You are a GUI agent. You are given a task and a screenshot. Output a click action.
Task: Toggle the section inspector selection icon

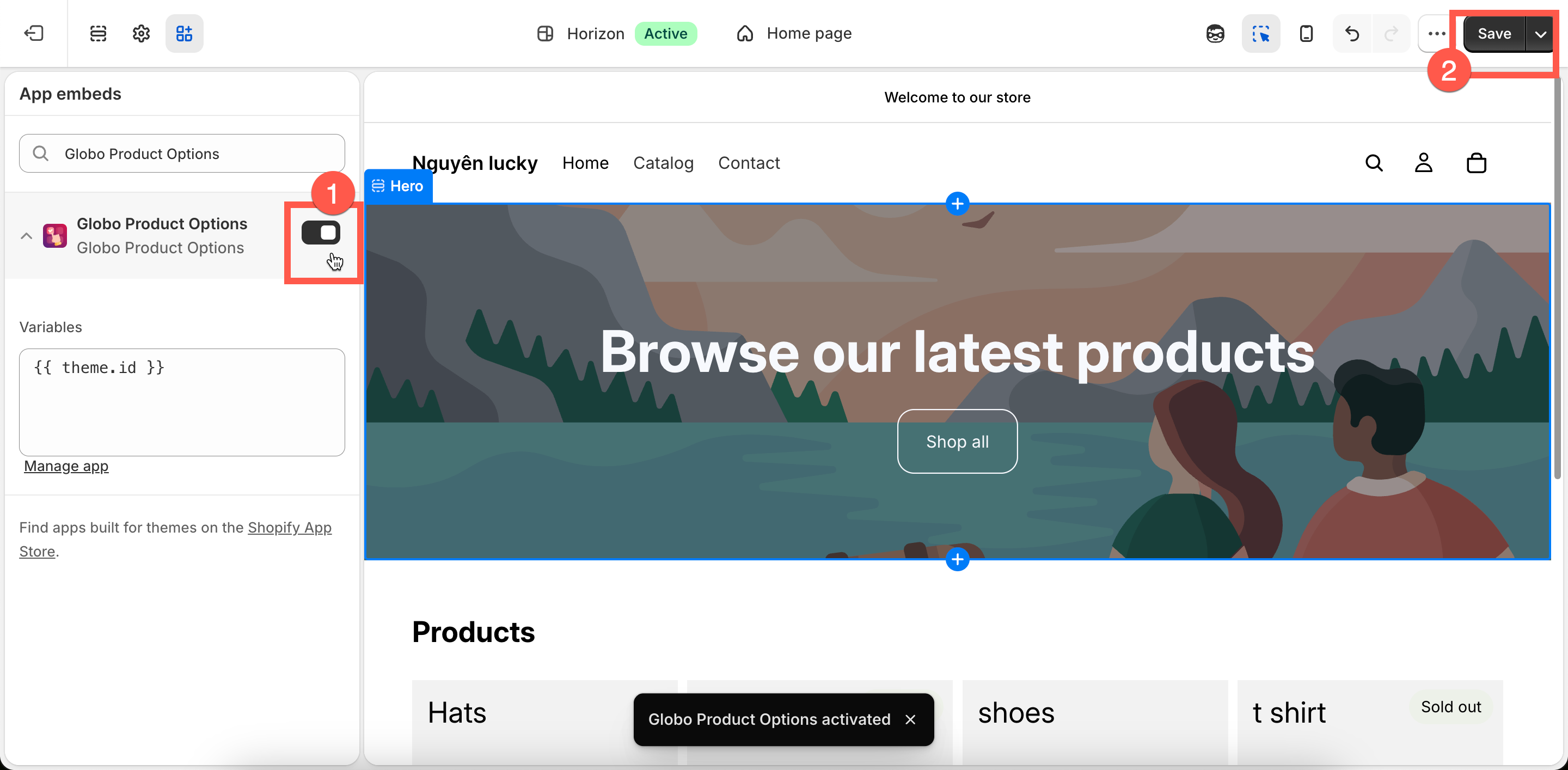click(x=1260, y=33)
